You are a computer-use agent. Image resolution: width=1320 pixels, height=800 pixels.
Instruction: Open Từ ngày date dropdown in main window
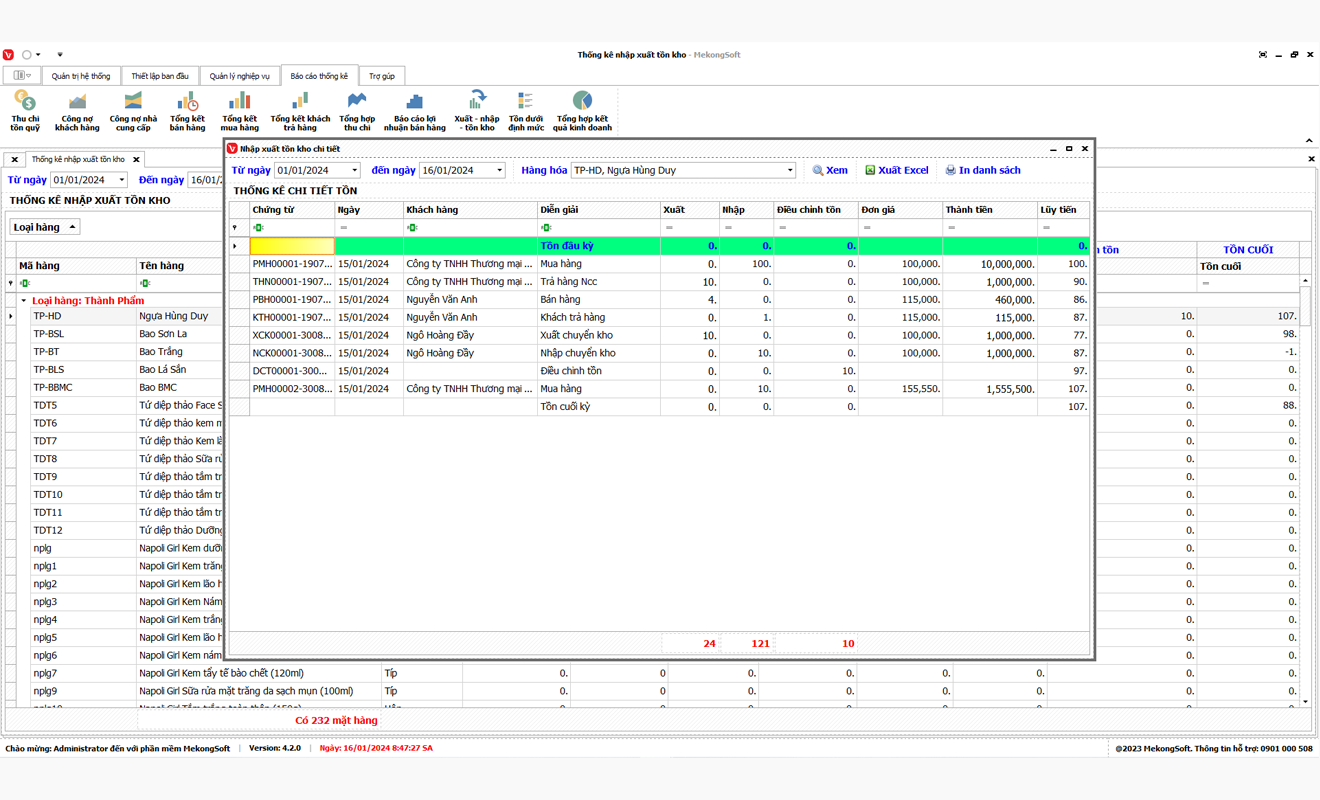tap(122, 180)
